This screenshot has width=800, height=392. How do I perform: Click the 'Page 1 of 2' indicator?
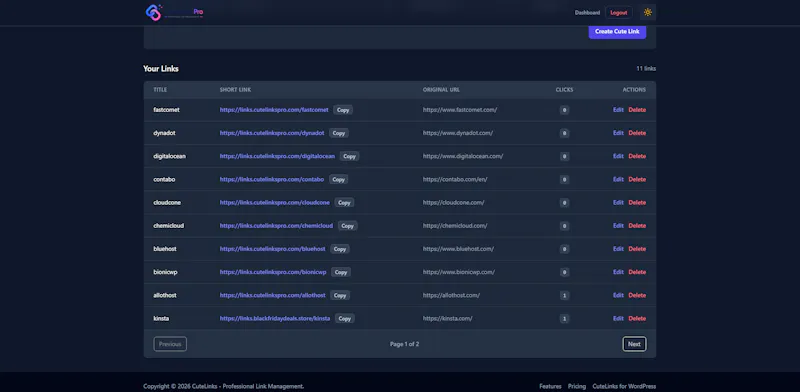pyautogui.click(x=405, y=344)
